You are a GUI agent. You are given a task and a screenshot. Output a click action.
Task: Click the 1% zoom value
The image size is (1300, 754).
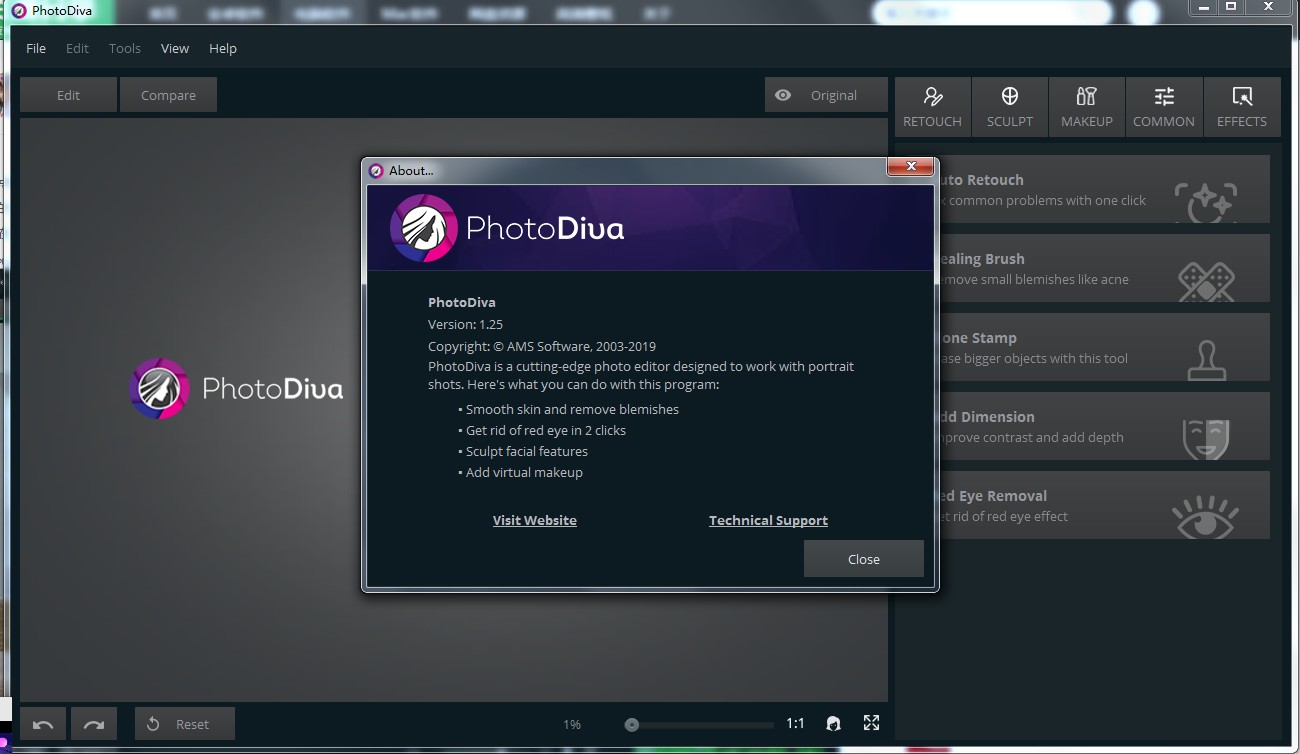click(572, 724)
